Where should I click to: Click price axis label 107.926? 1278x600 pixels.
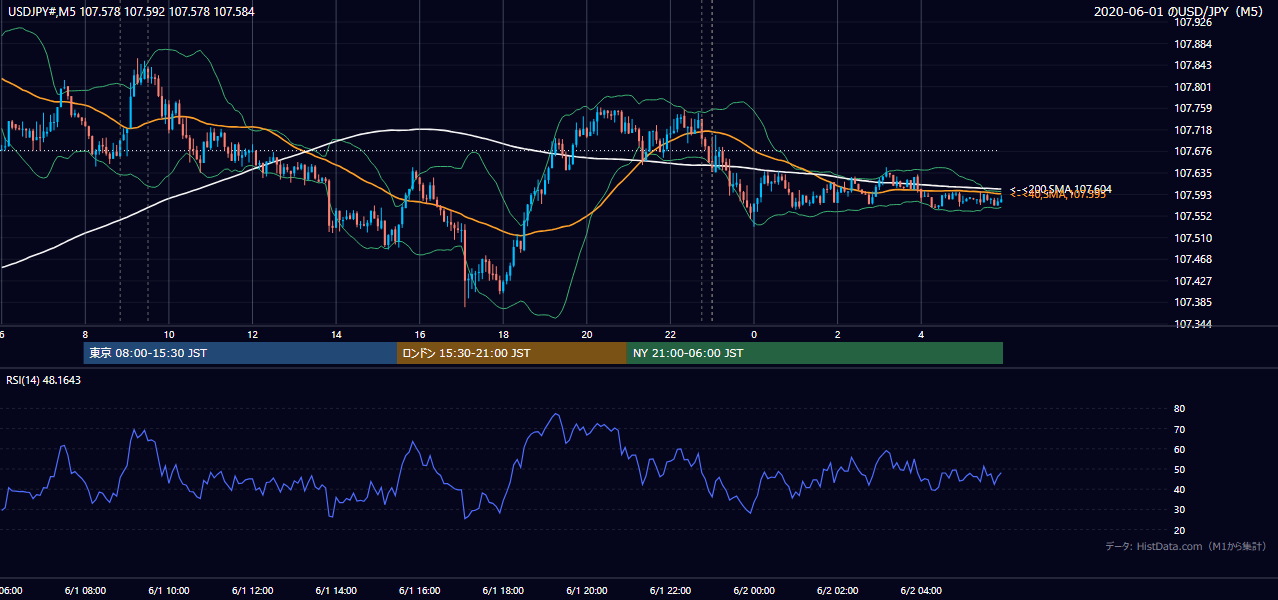tap(1194, 22)
